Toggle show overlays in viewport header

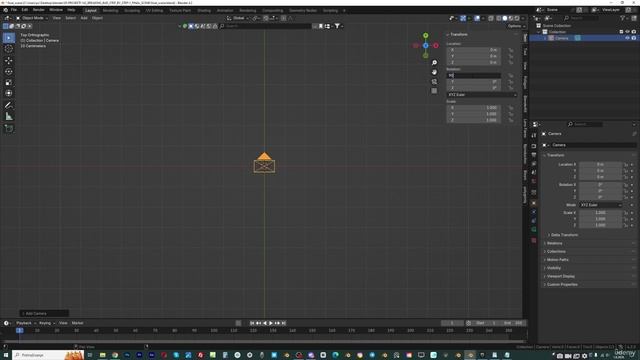point(477,18)
